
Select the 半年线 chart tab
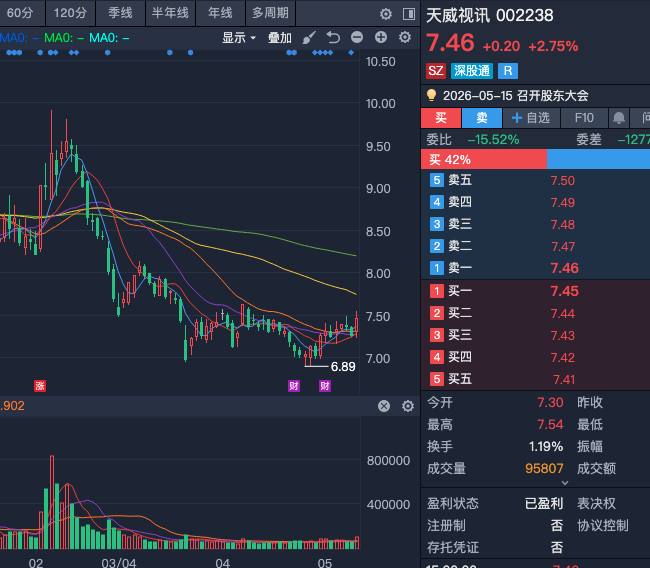tap(170, 13)
